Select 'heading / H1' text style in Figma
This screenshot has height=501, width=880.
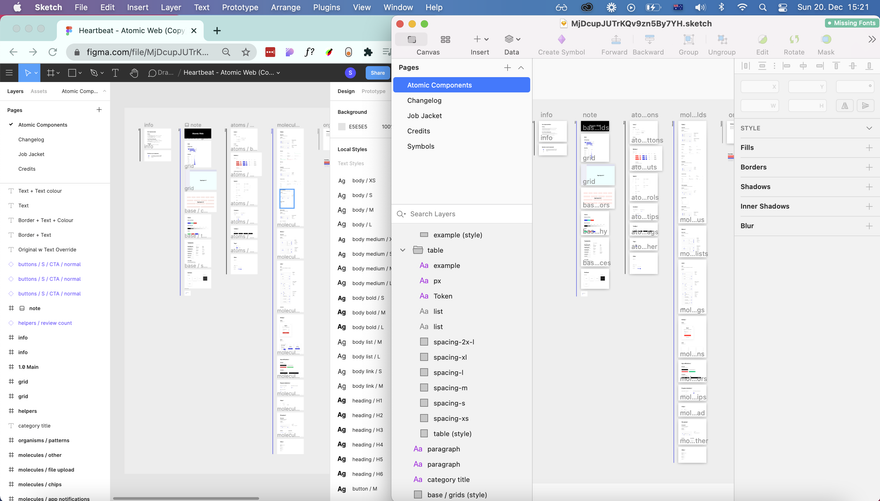click(x=367, y=401)
